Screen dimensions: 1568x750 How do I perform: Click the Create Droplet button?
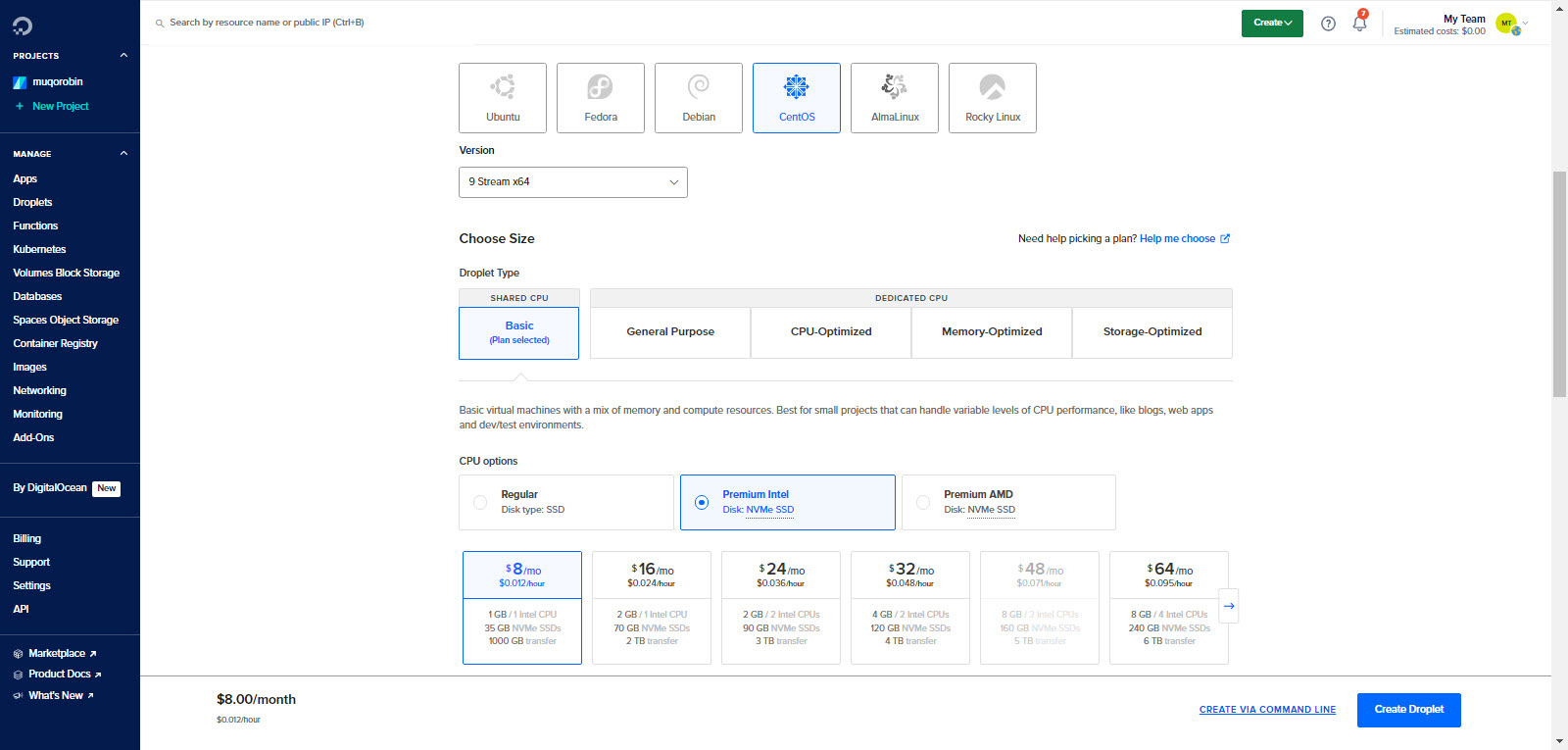(x=1409, y=710)
